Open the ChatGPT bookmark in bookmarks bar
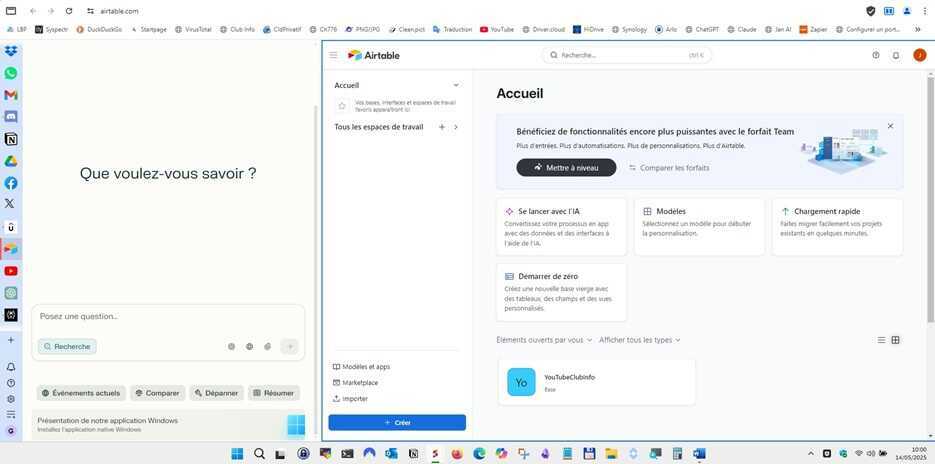This screenshot has width=935, height=464. point(702,29)
